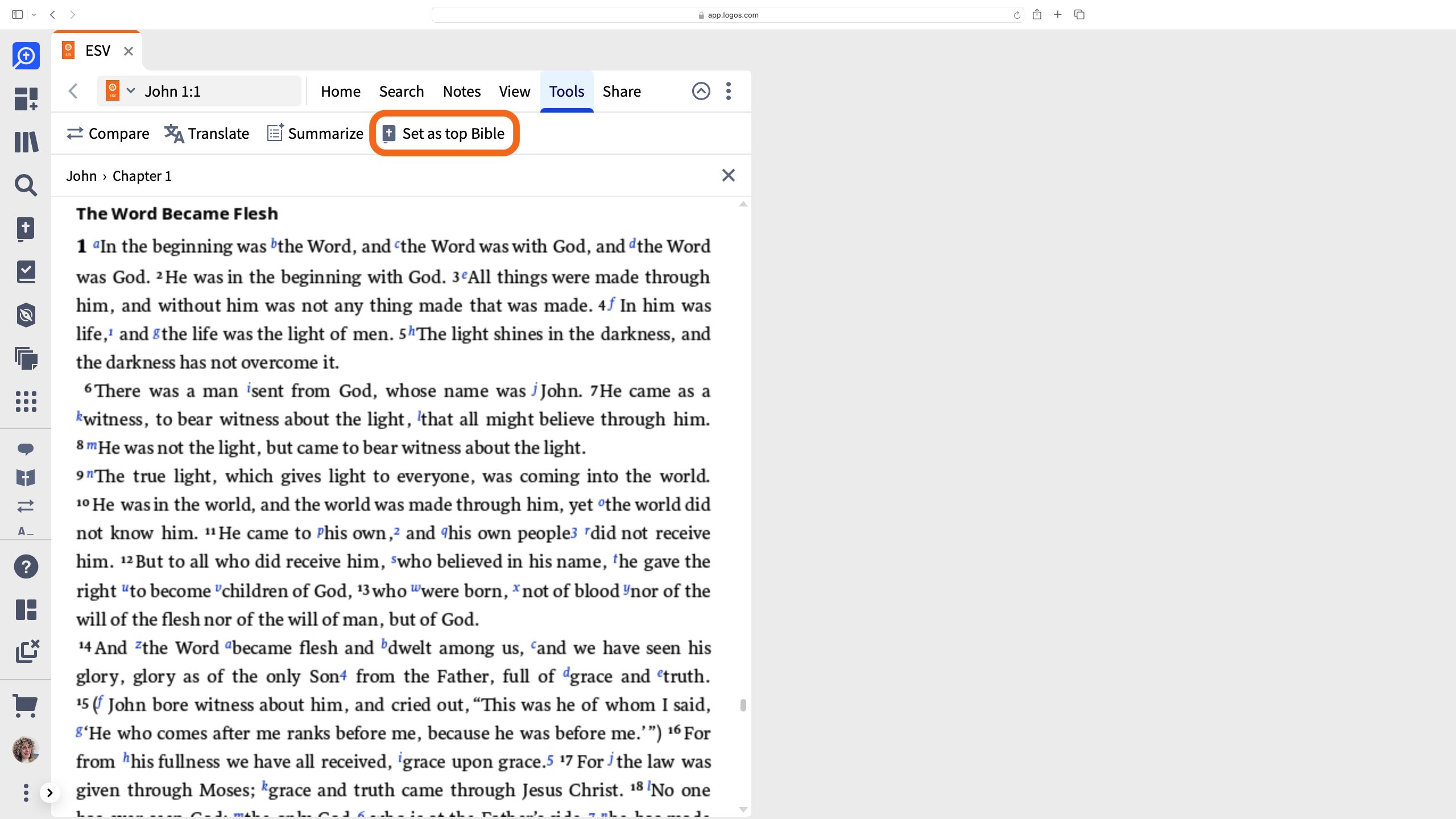This screenshot has width=1456, height=819.
Task: Open the Search menu in panel toolbar
Action: pyautogui.click(x=402, y=91)
